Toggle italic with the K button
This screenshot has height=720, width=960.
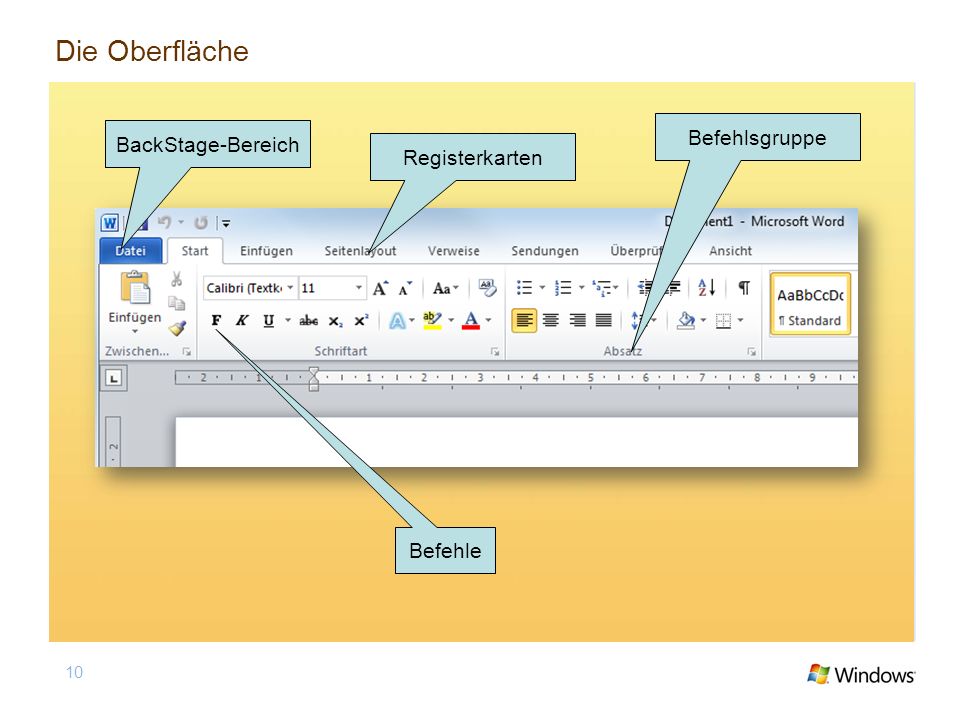tap(242, 320)
